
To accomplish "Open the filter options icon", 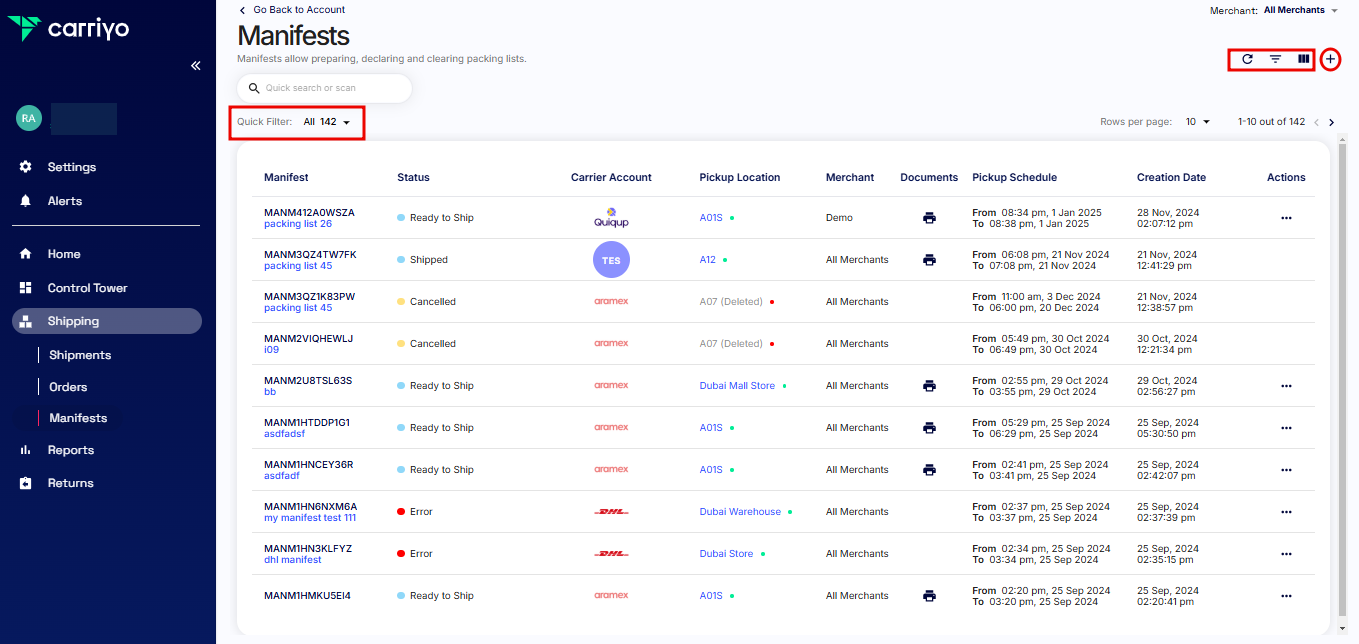I will 1275,59.
